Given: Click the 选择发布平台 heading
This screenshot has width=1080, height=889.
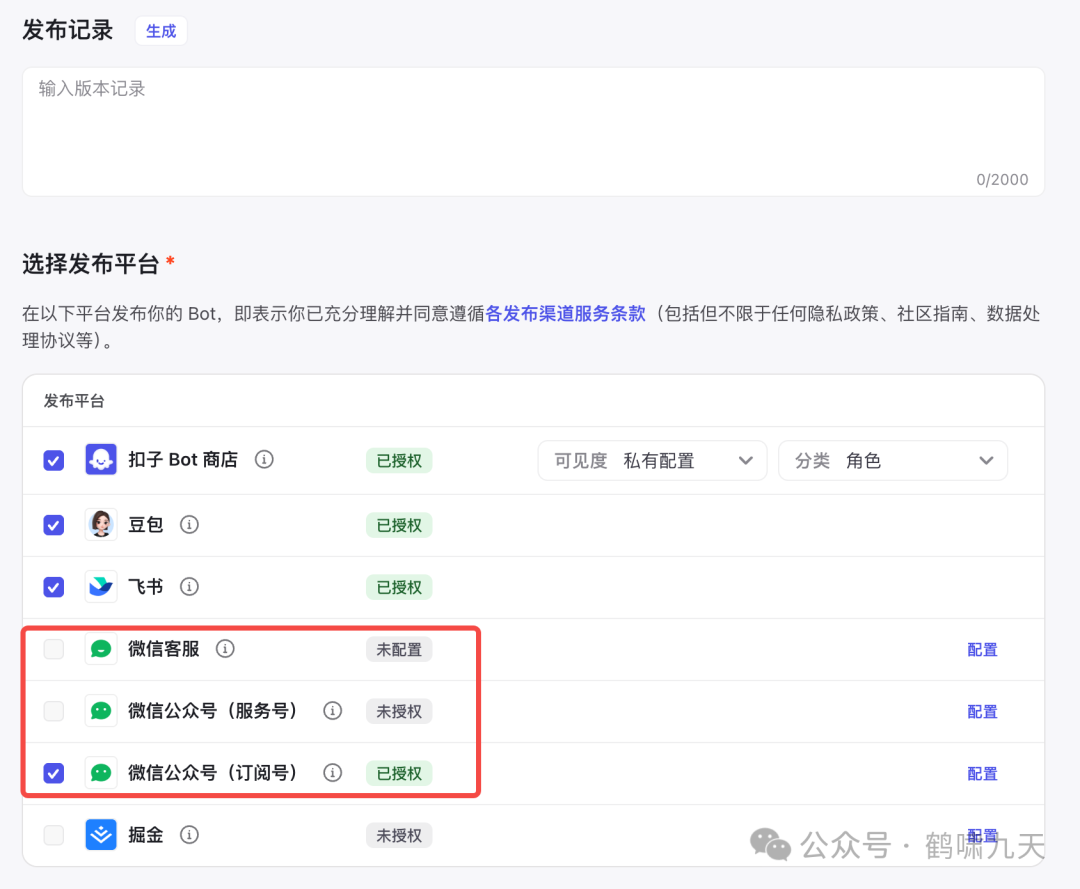Looking at the screenshot, I should [x=91, y=264].
